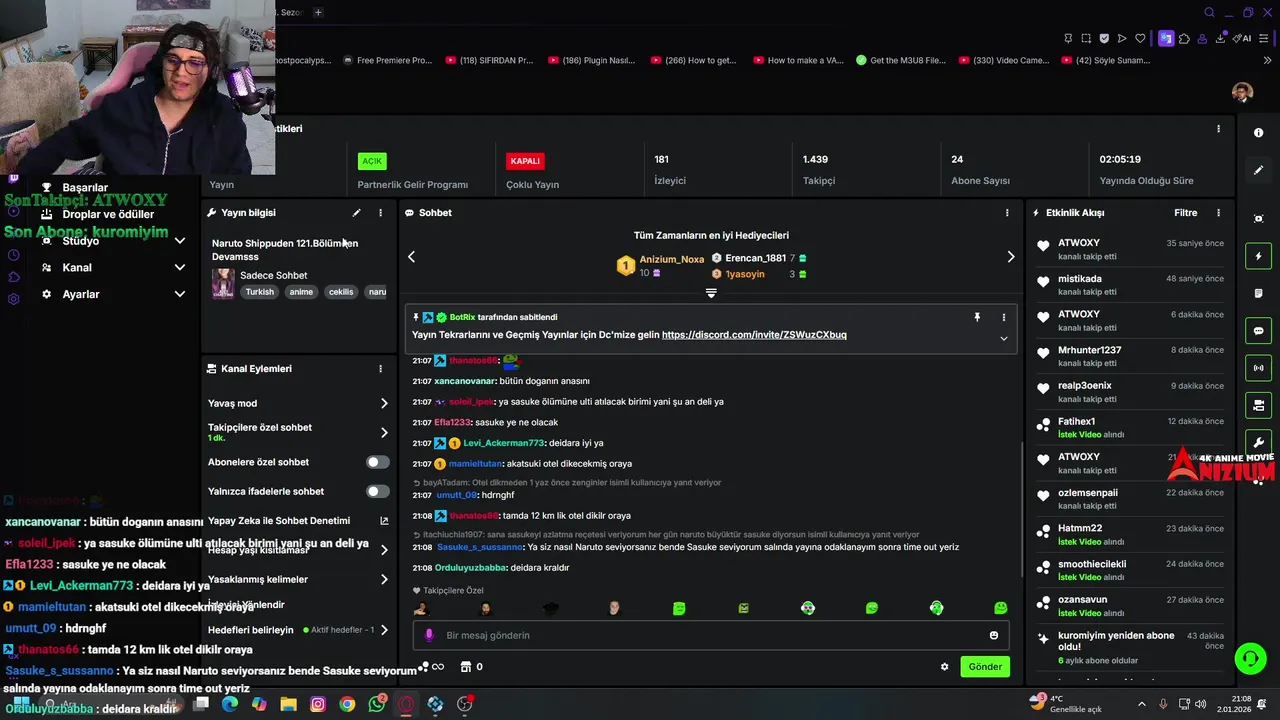Toggle Abonelere özel sohbet switch
1280x720 pixels.
tap(377, 462)
